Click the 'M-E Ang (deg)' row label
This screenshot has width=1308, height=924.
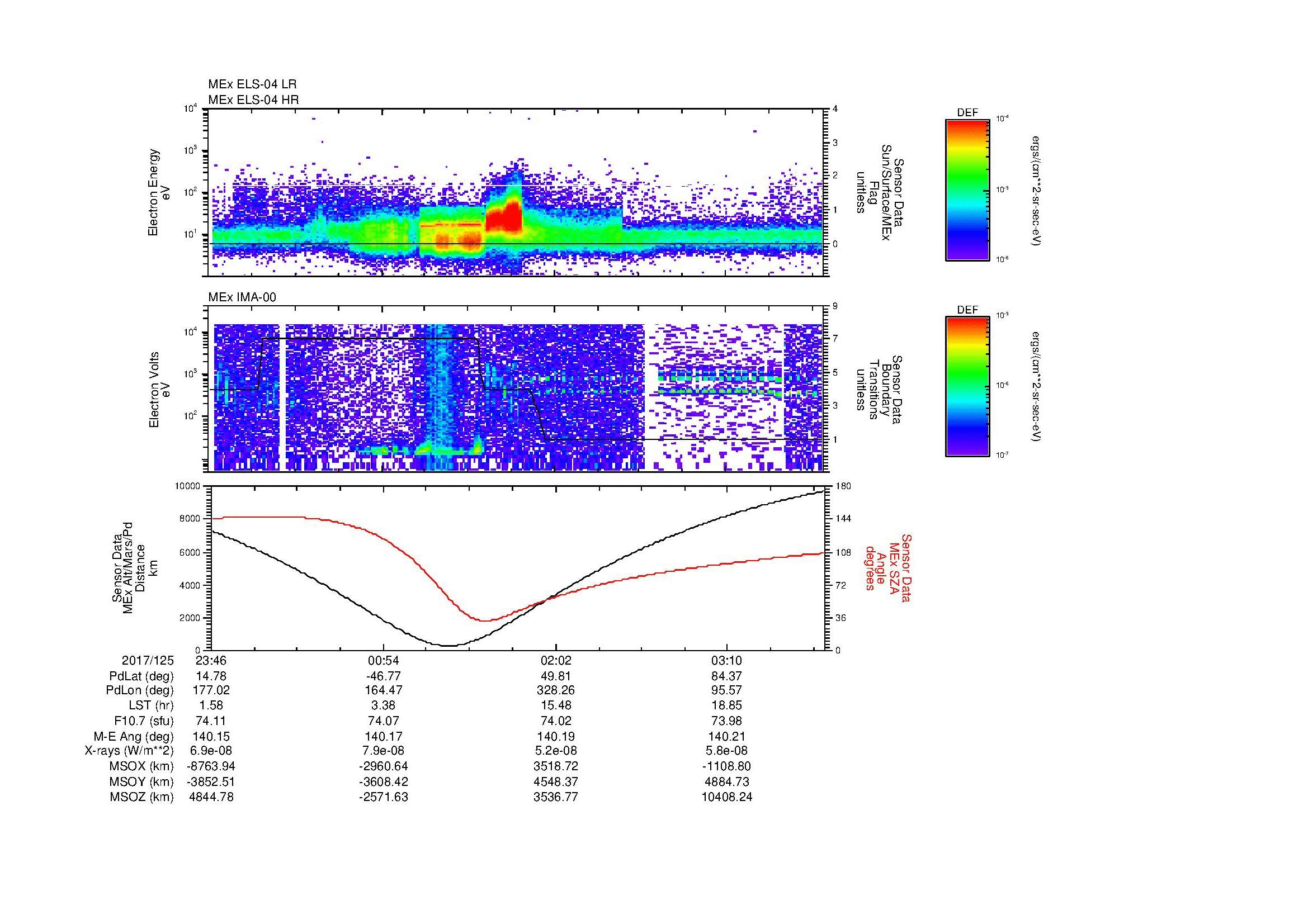tap(133, 736)
